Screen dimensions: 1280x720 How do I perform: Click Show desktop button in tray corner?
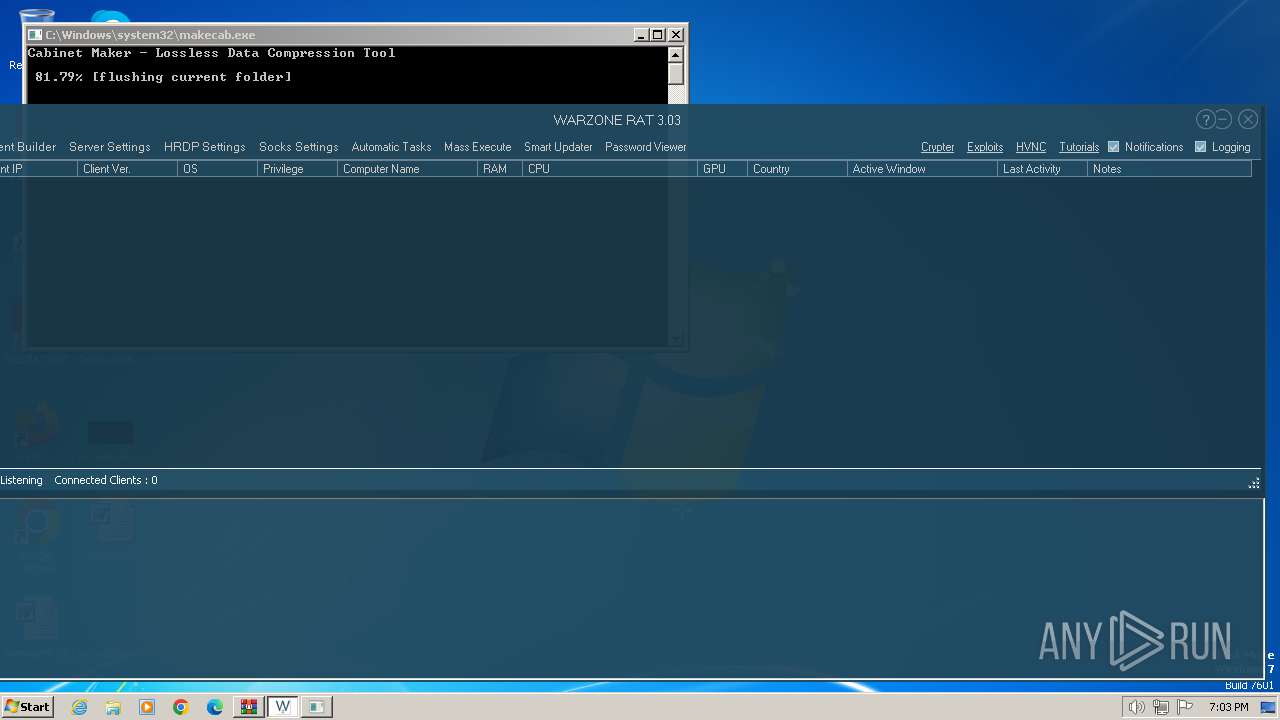pyautogui.click(x=1270, y=707)
